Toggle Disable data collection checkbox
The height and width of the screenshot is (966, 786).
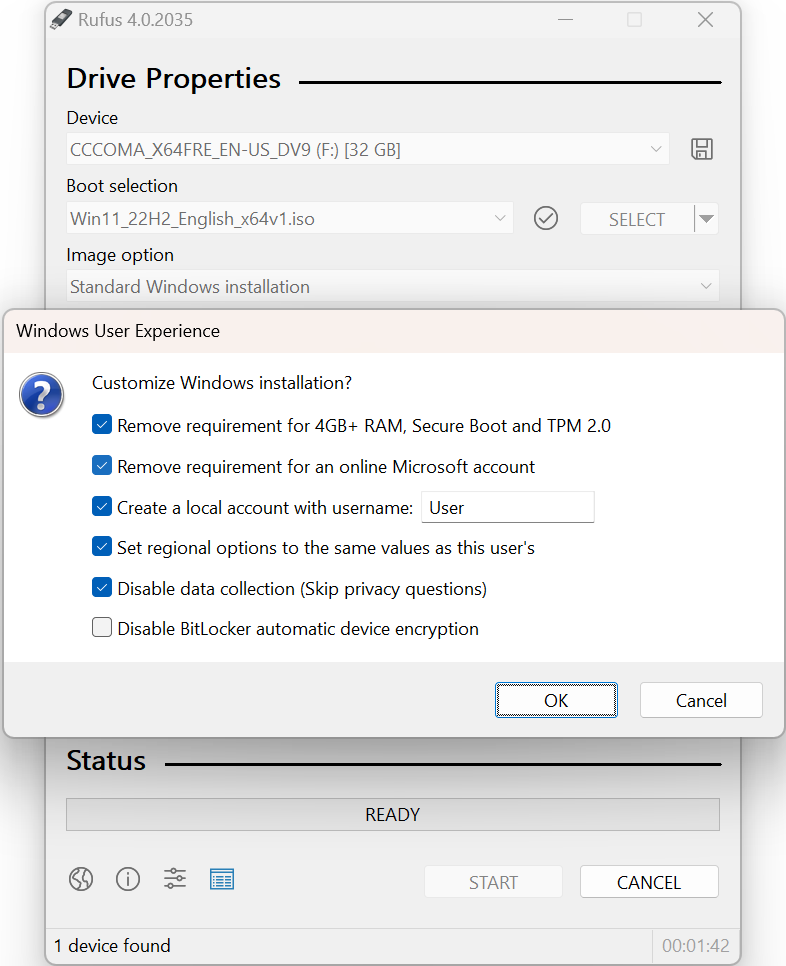point(102,588)
